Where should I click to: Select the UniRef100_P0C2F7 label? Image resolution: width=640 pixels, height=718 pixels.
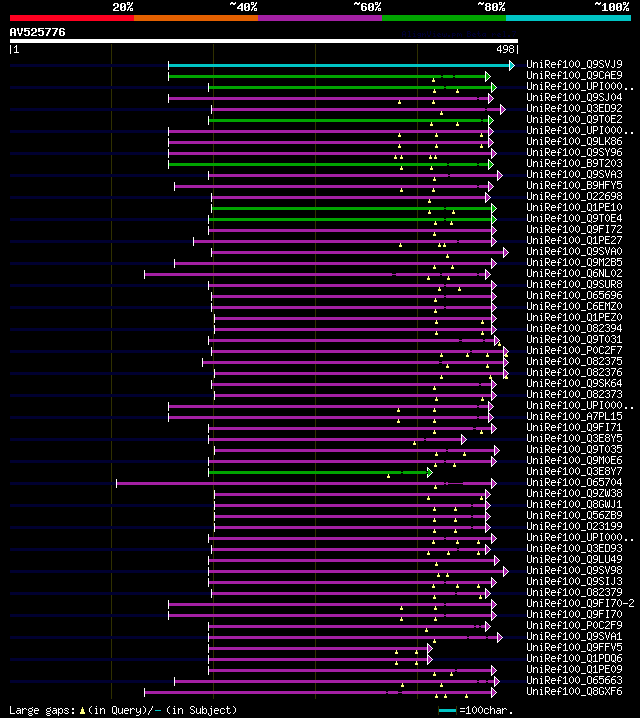point(574,350)
